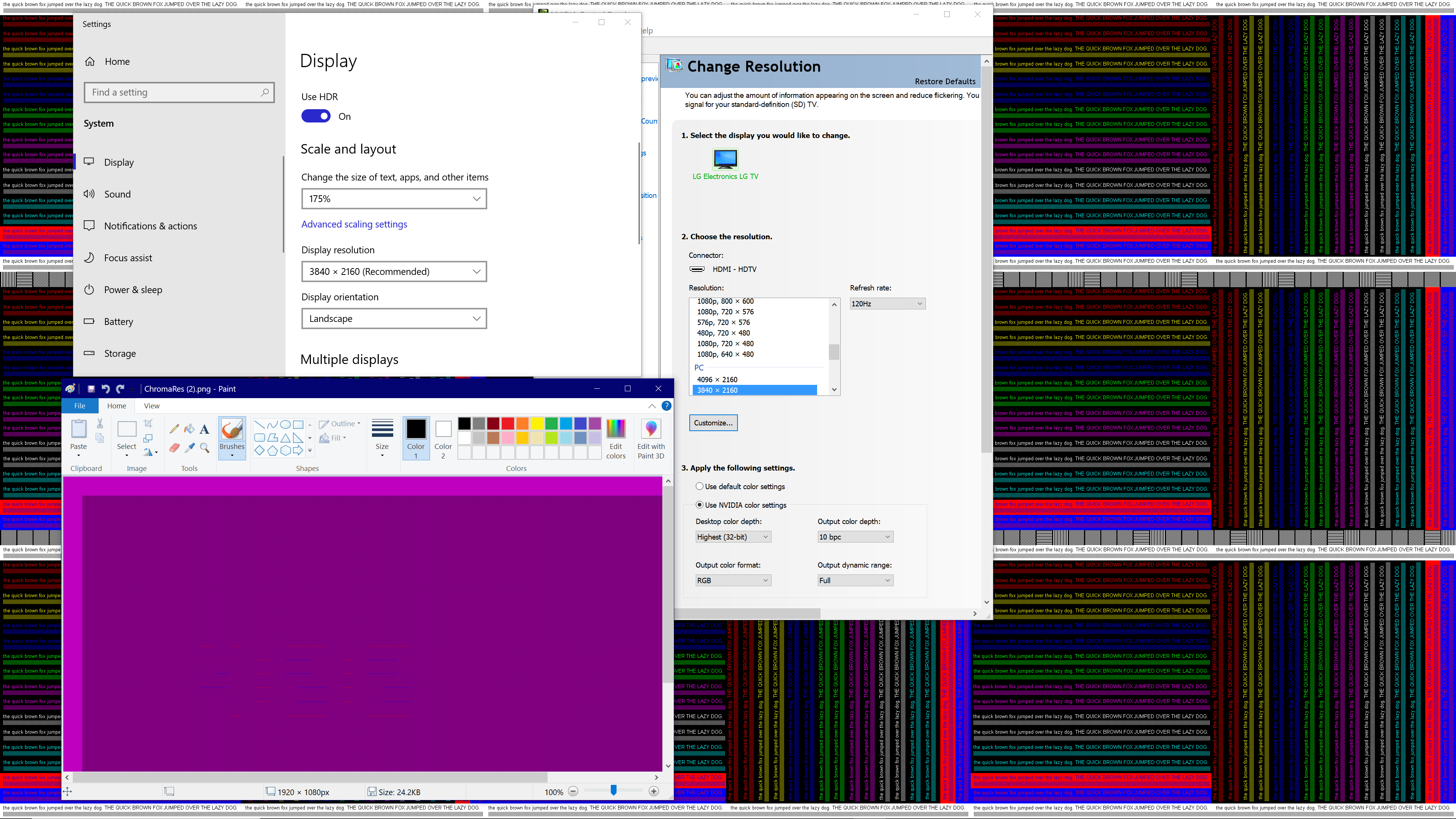Open the 175% scaling dropdown

click(394, 199)
